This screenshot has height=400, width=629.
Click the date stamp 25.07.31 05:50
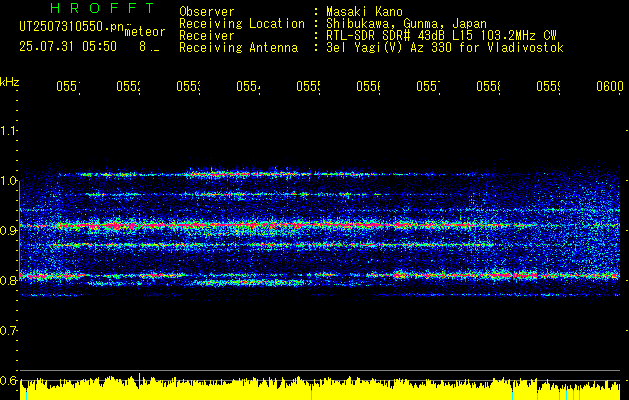tap(68, 47)
